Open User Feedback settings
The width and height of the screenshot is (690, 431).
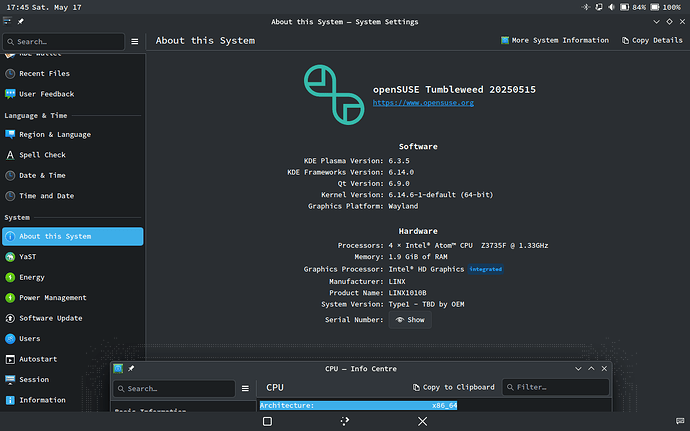(x=73, y=94)
